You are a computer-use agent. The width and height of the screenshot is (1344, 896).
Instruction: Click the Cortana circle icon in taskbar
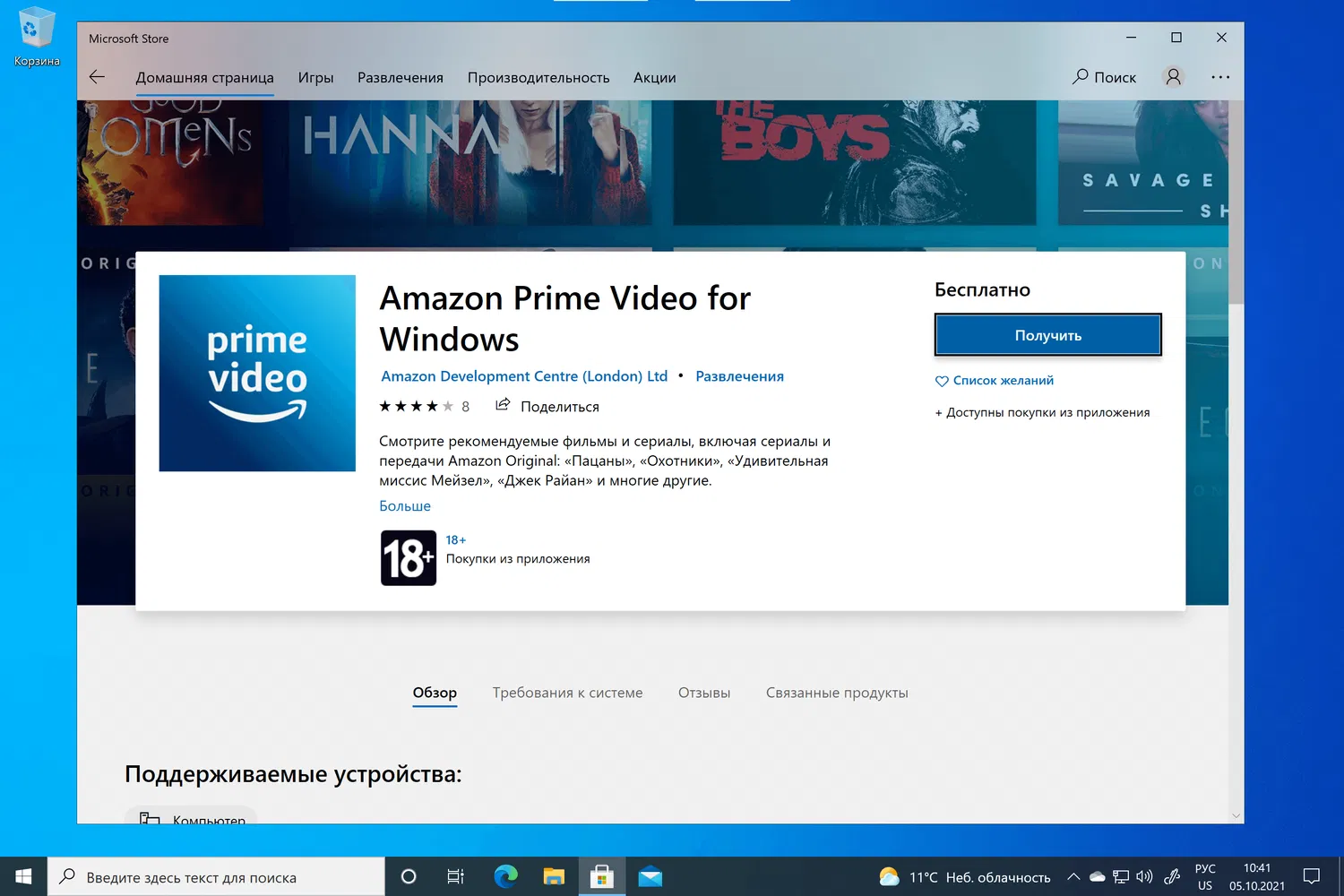pyautogui.click(x=409, y=876)
